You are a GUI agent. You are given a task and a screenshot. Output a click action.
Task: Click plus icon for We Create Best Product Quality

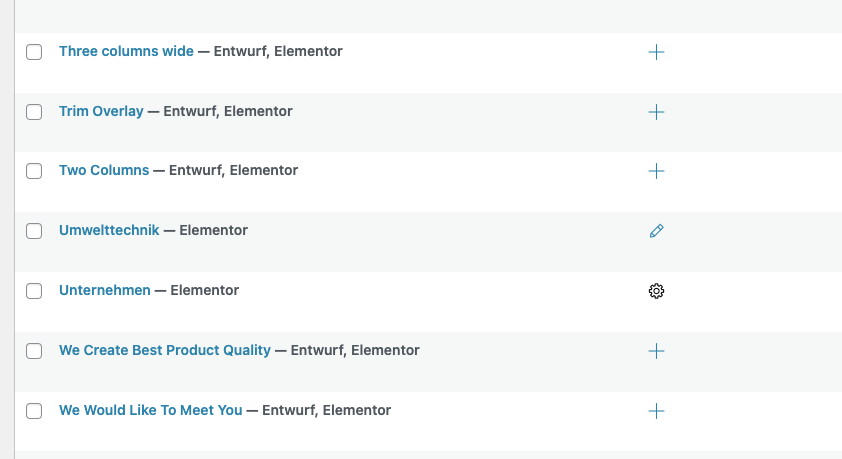(x=656, y=351)
